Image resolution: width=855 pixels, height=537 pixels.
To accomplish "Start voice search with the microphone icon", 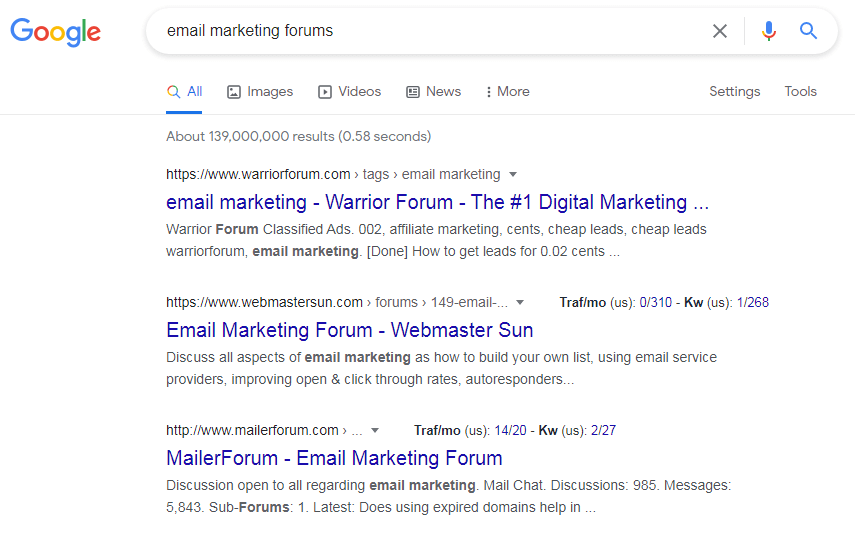I will (769, 31).
